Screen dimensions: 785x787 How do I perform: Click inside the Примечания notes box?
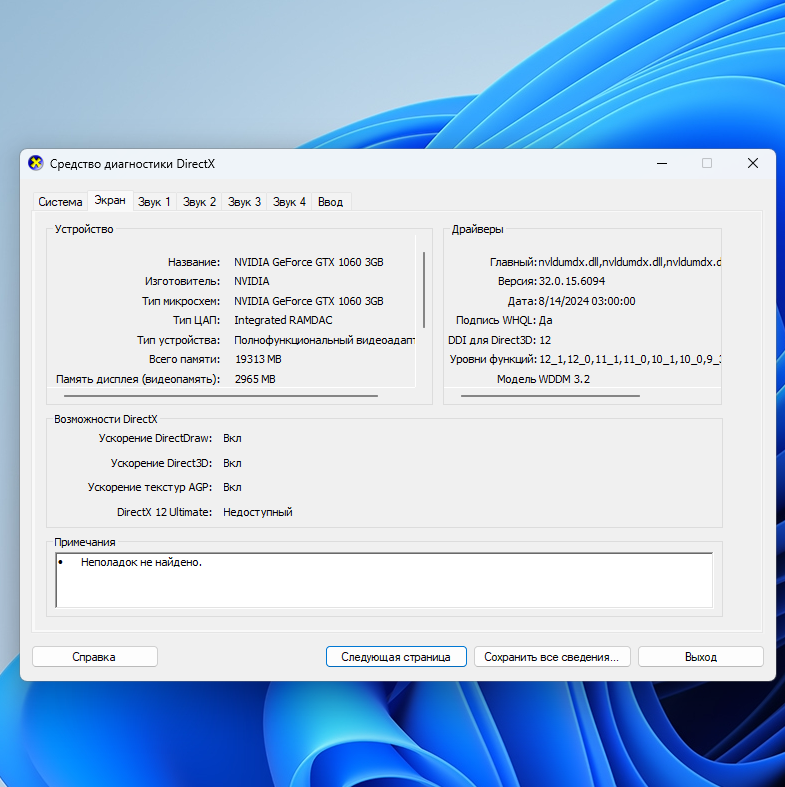384,580
